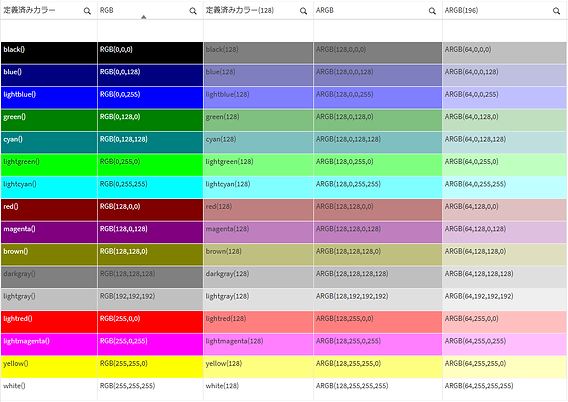Select the brown() cell

pyautogui.click(x=49, y=255)
